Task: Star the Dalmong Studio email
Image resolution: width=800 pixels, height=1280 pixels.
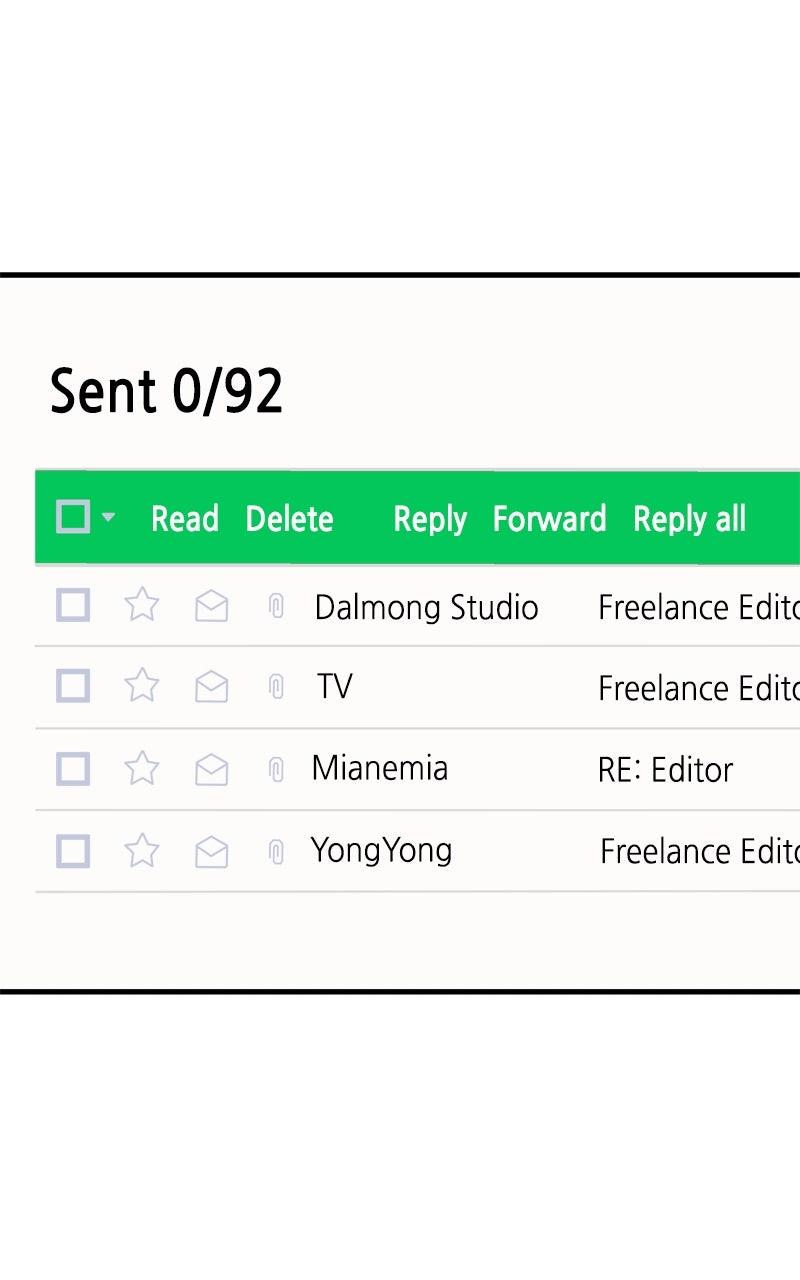Action: (141, 605)
